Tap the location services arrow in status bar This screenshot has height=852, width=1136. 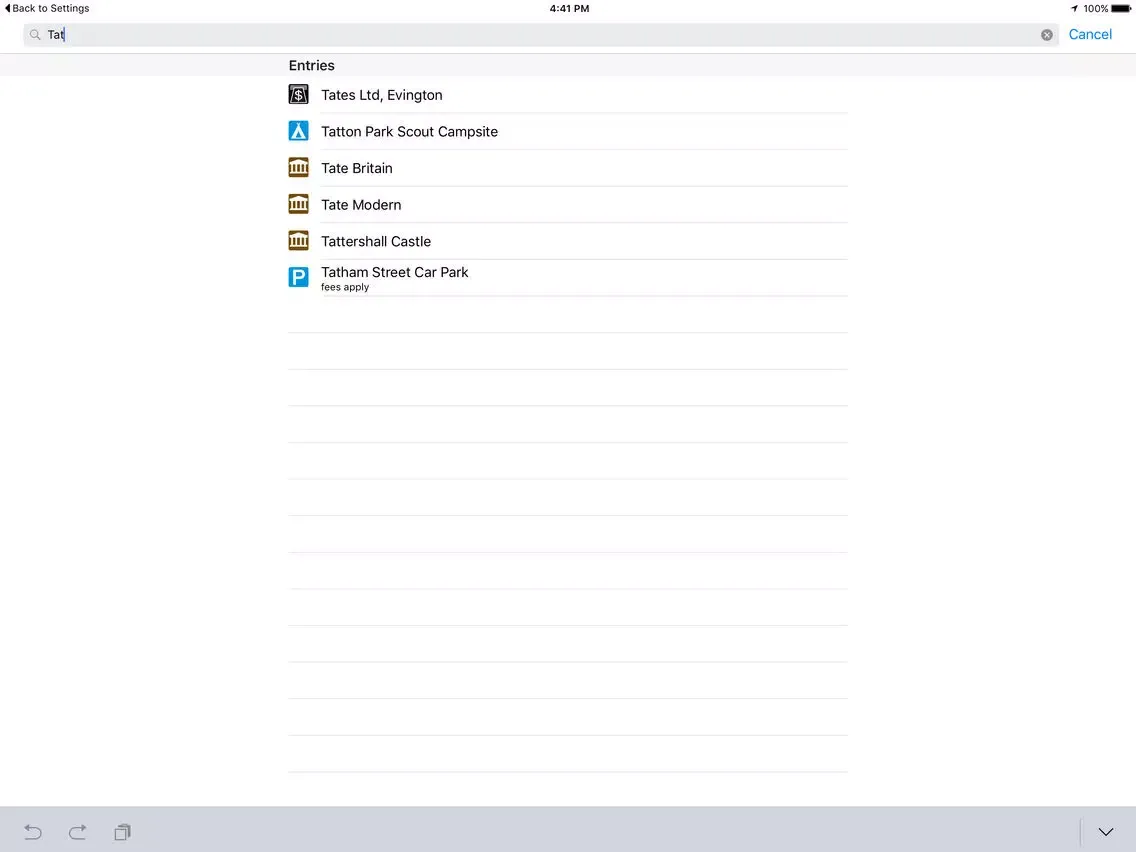(1074, 9)
